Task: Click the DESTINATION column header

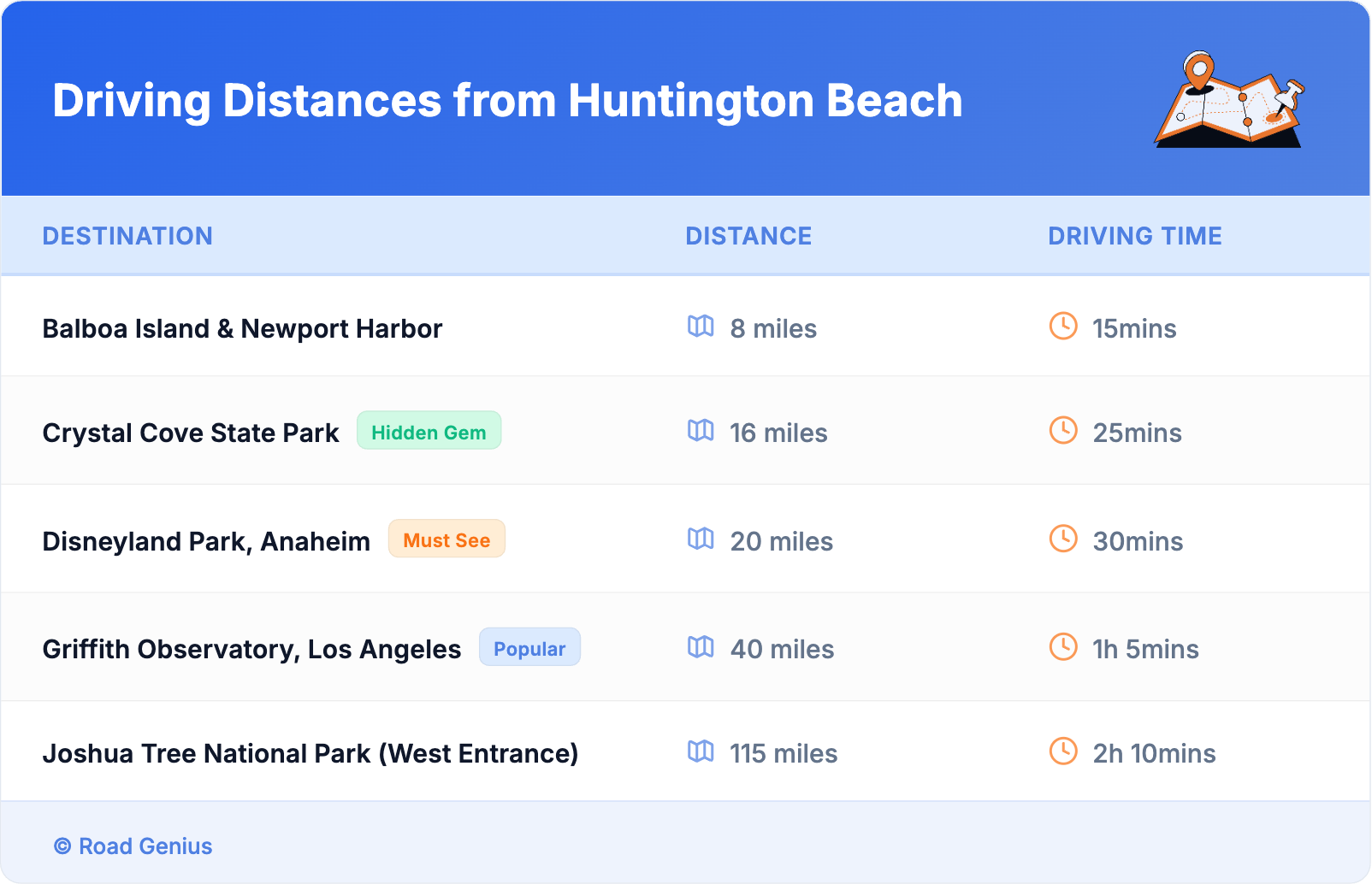Action: coord(127,236)
